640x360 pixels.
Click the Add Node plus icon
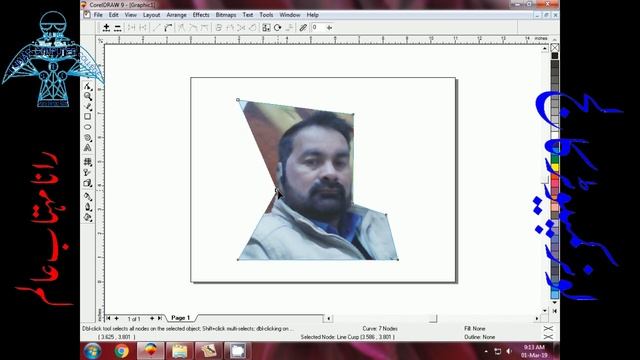pos(106,28)
